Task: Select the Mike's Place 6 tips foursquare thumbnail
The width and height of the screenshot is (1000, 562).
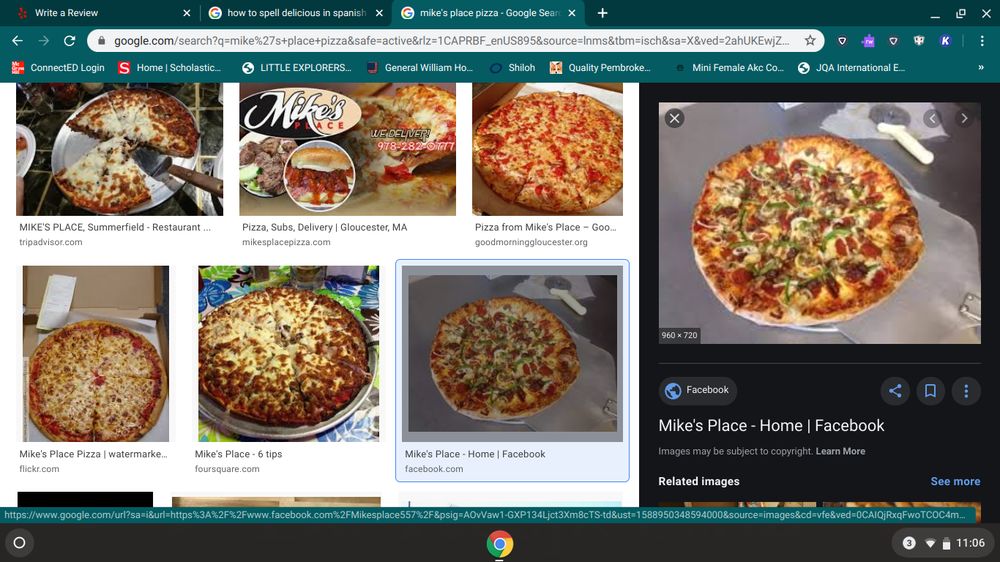Action: [288, 353]
